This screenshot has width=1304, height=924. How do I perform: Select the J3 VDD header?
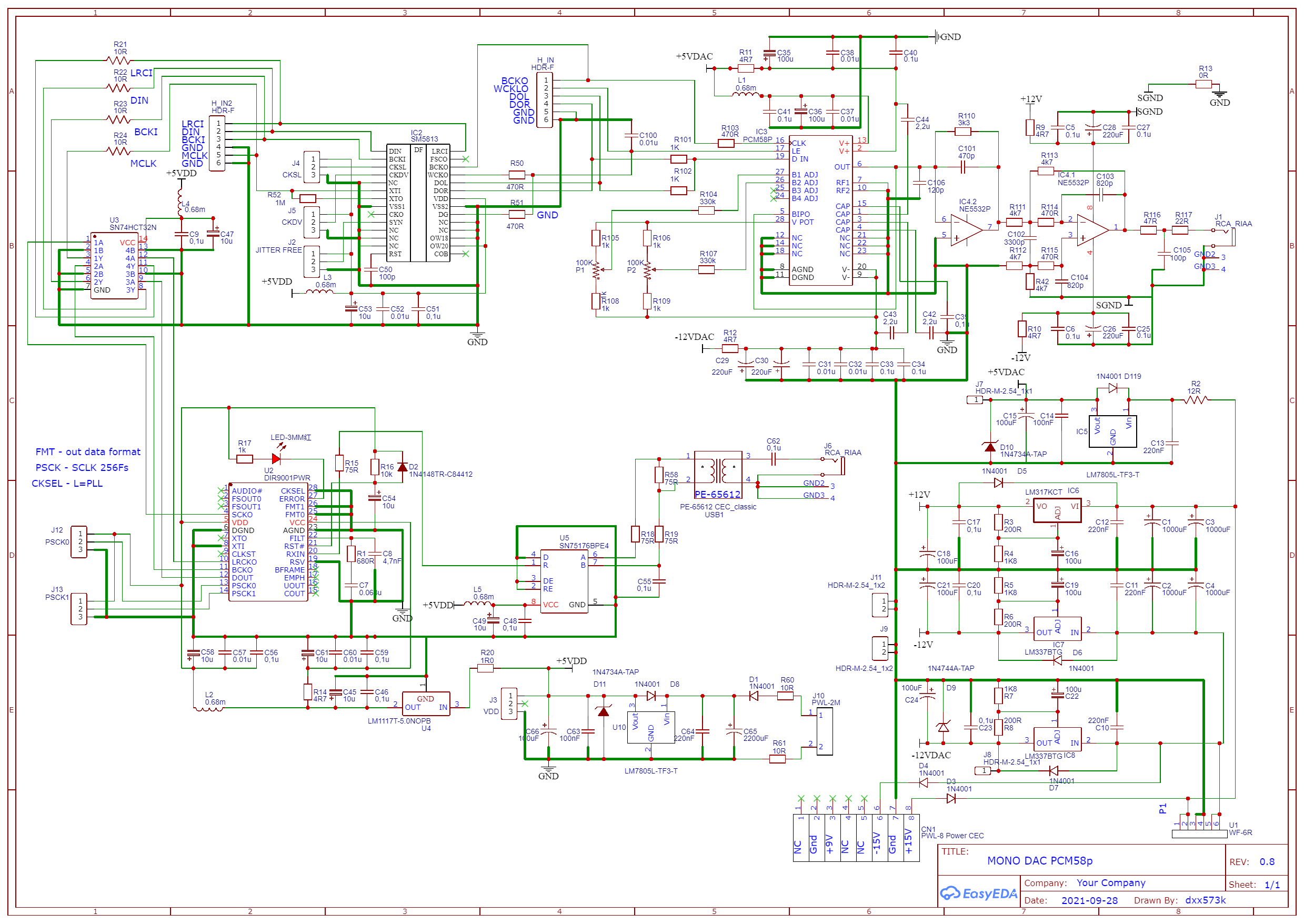pyautogui.click(x=509, y=703)
